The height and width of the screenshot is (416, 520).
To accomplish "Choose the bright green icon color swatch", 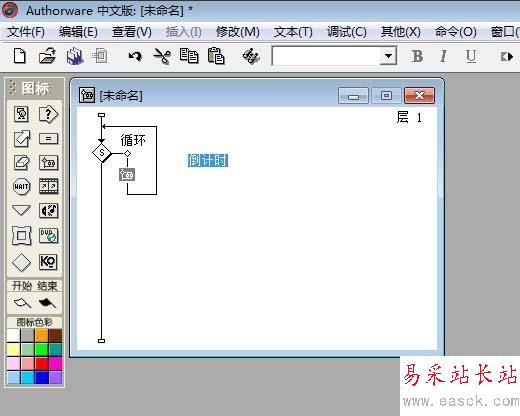I will (x=42, y=349).
